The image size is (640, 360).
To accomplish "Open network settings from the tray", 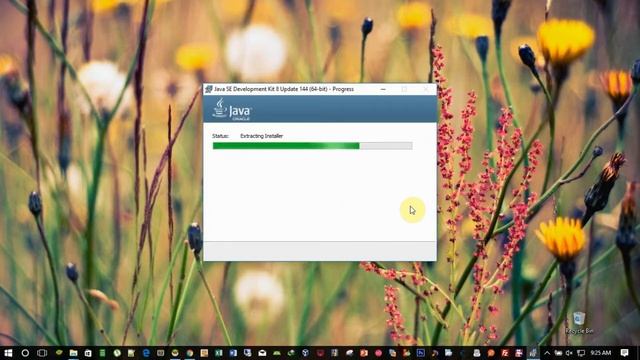I will coord(581,353).
